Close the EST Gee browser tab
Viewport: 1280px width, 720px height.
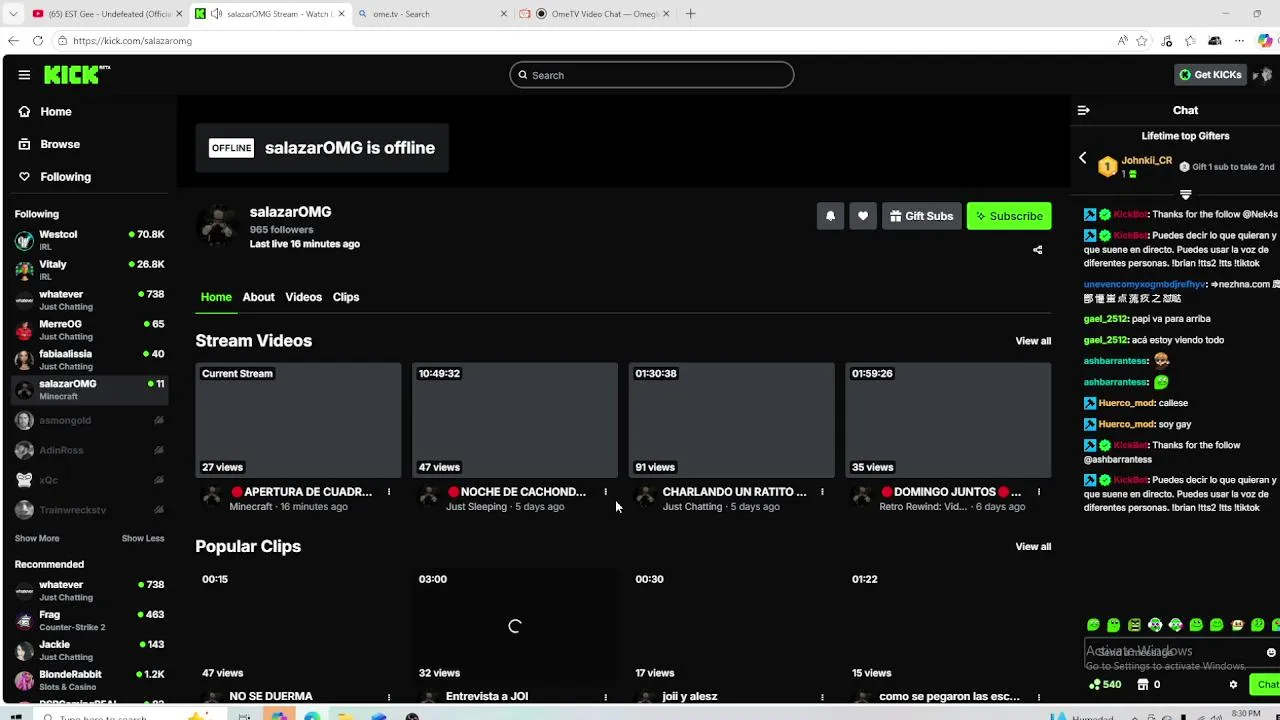tap(181, 14)
